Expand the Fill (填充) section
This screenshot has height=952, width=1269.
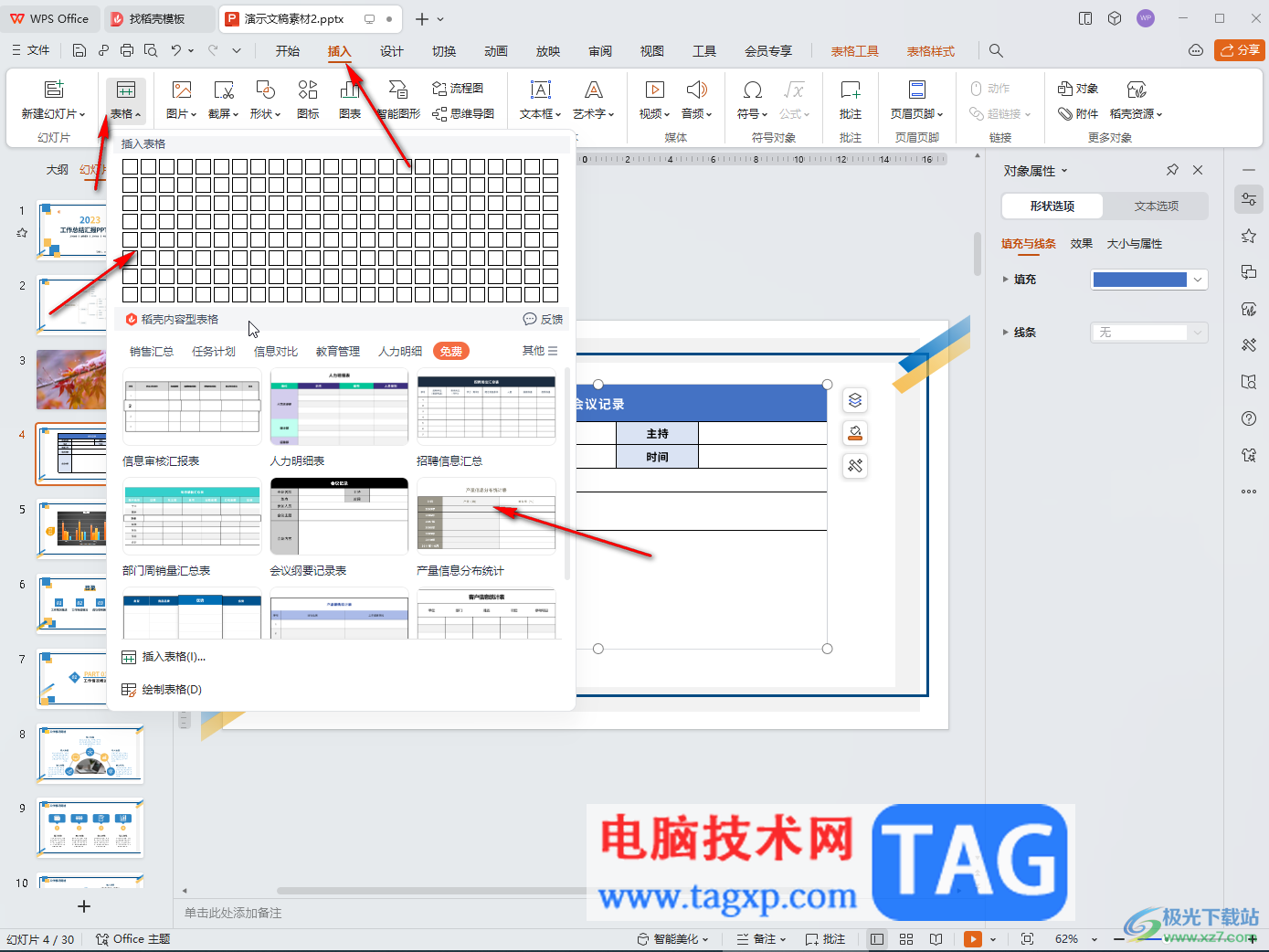[1006, 280]
